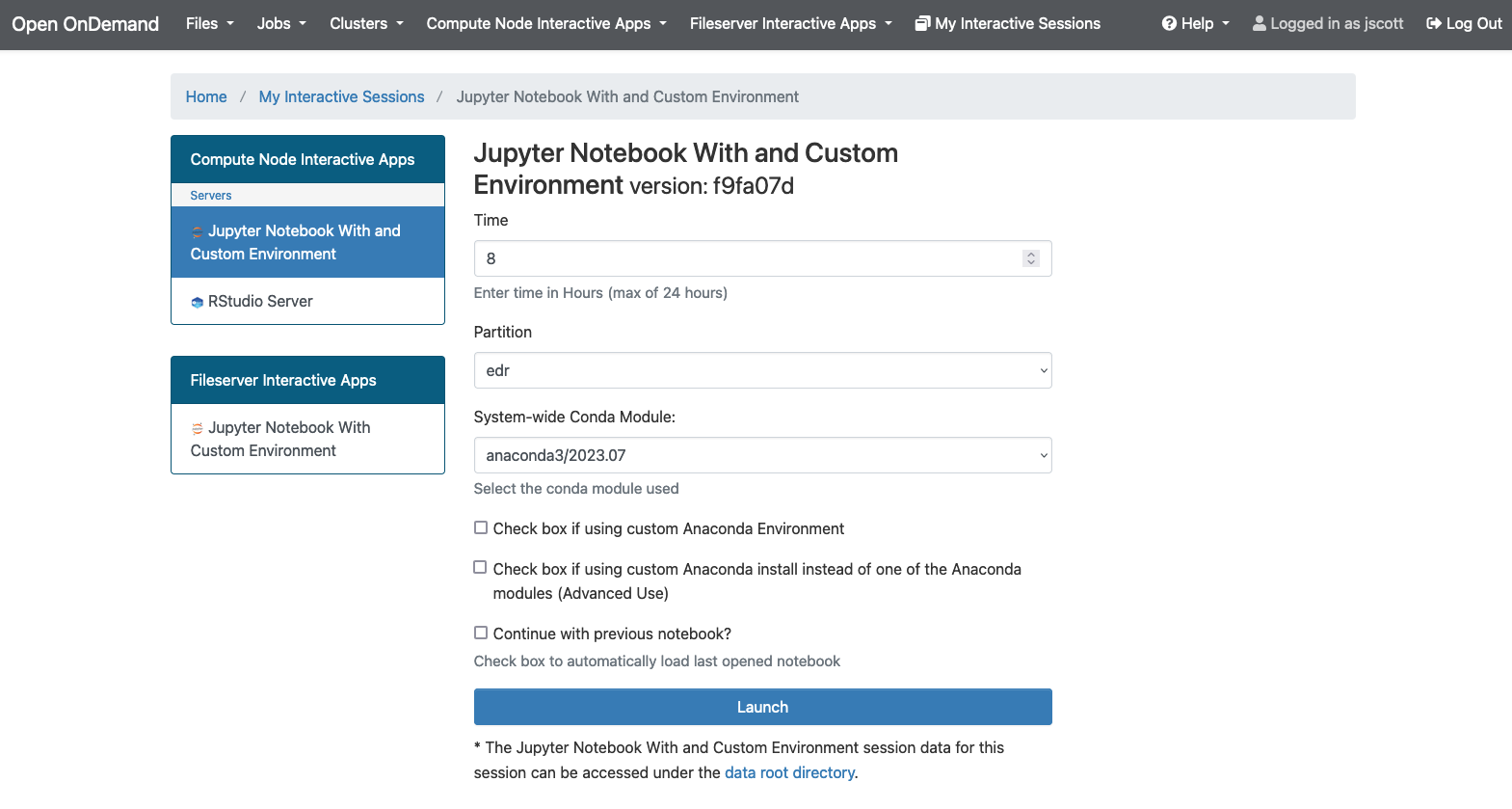Click the Log Out arrow icon
1512x809 pixels.
click(x=1434, y=23)
